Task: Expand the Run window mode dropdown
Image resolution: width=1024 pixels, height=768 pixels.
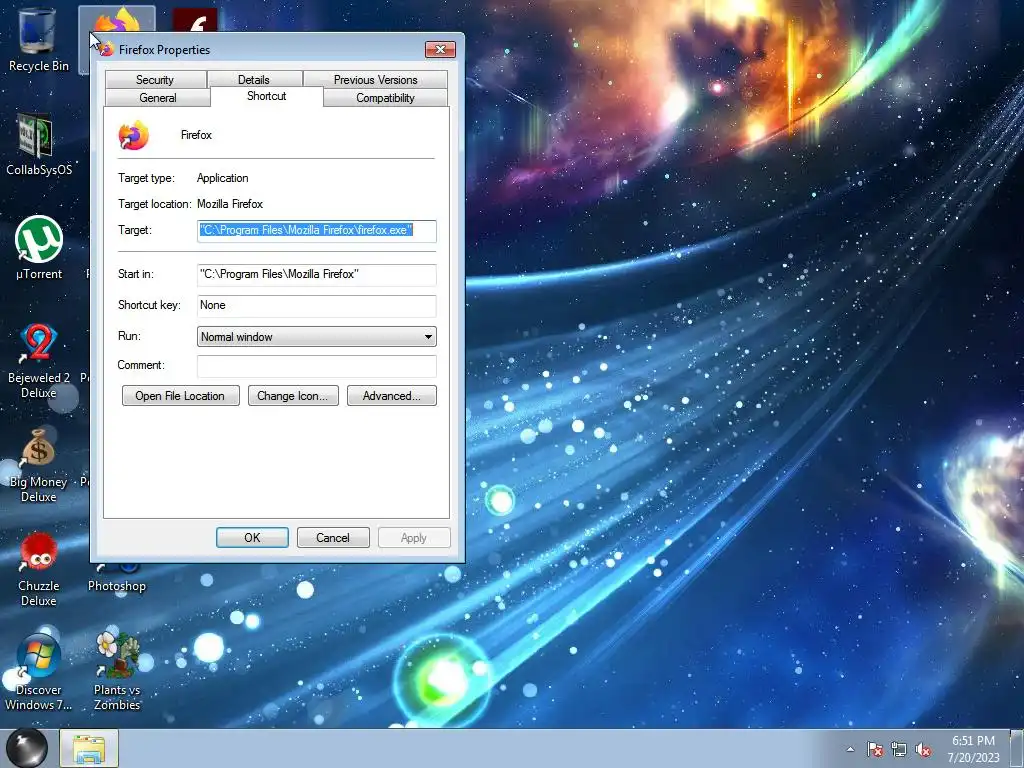Action: pos(317,337)
